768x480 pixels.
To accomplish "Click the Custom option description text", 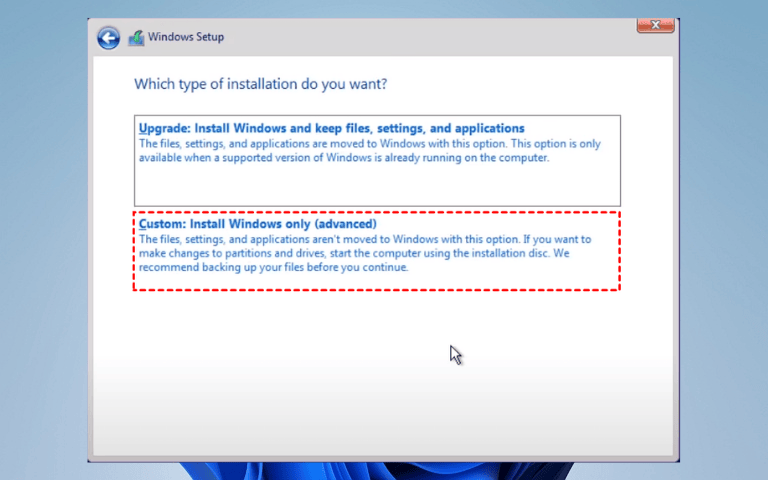I will 365,254.
